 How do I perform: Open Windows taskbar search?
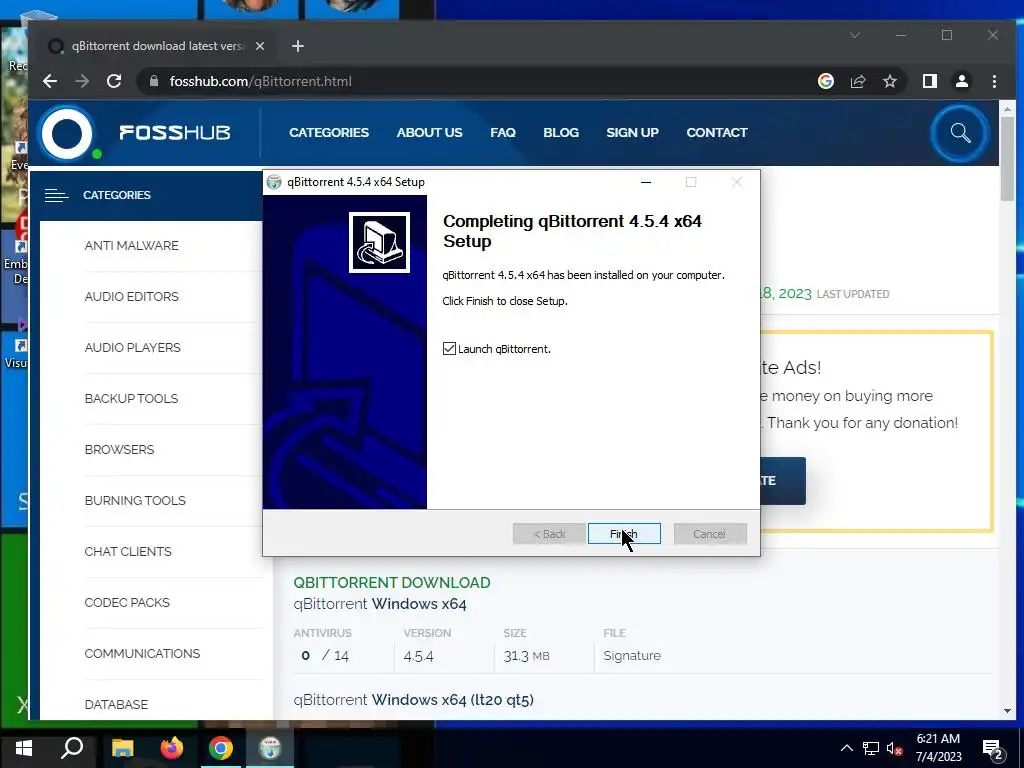[x=72, y=748]
